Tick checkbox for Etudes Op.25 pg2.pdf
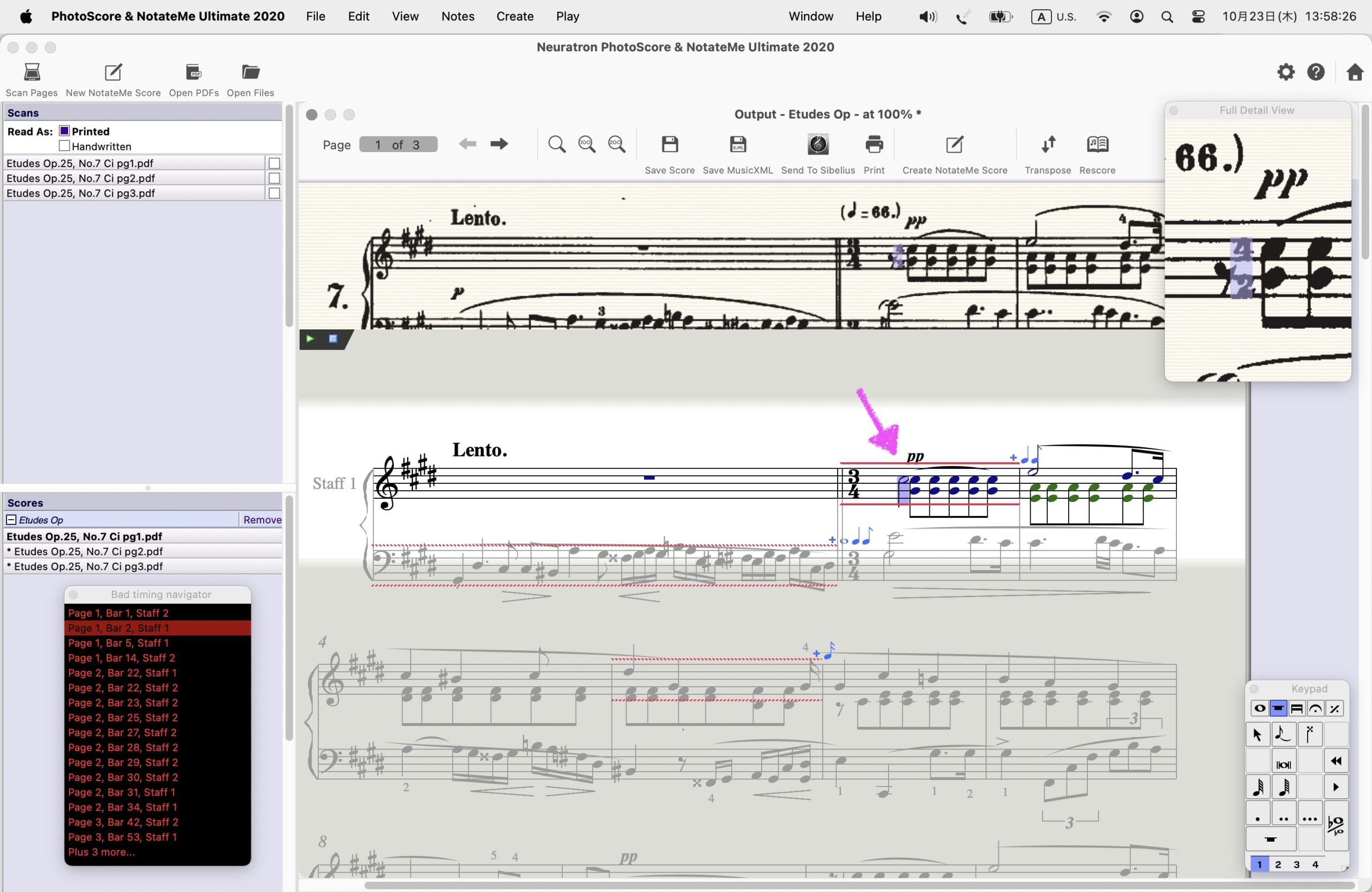 (274, 178)
